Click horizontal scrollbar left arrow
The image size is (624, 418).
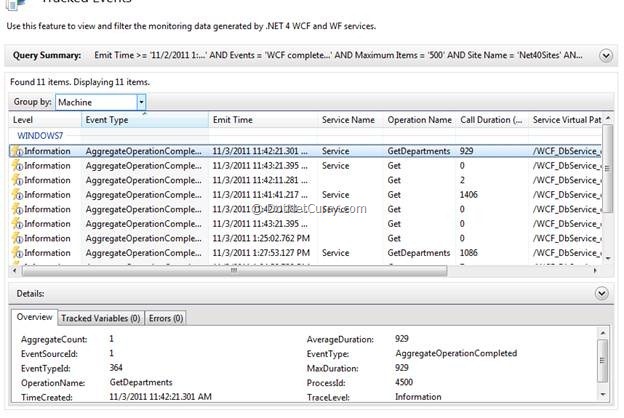pyautogui.click(x=15, y=271)
